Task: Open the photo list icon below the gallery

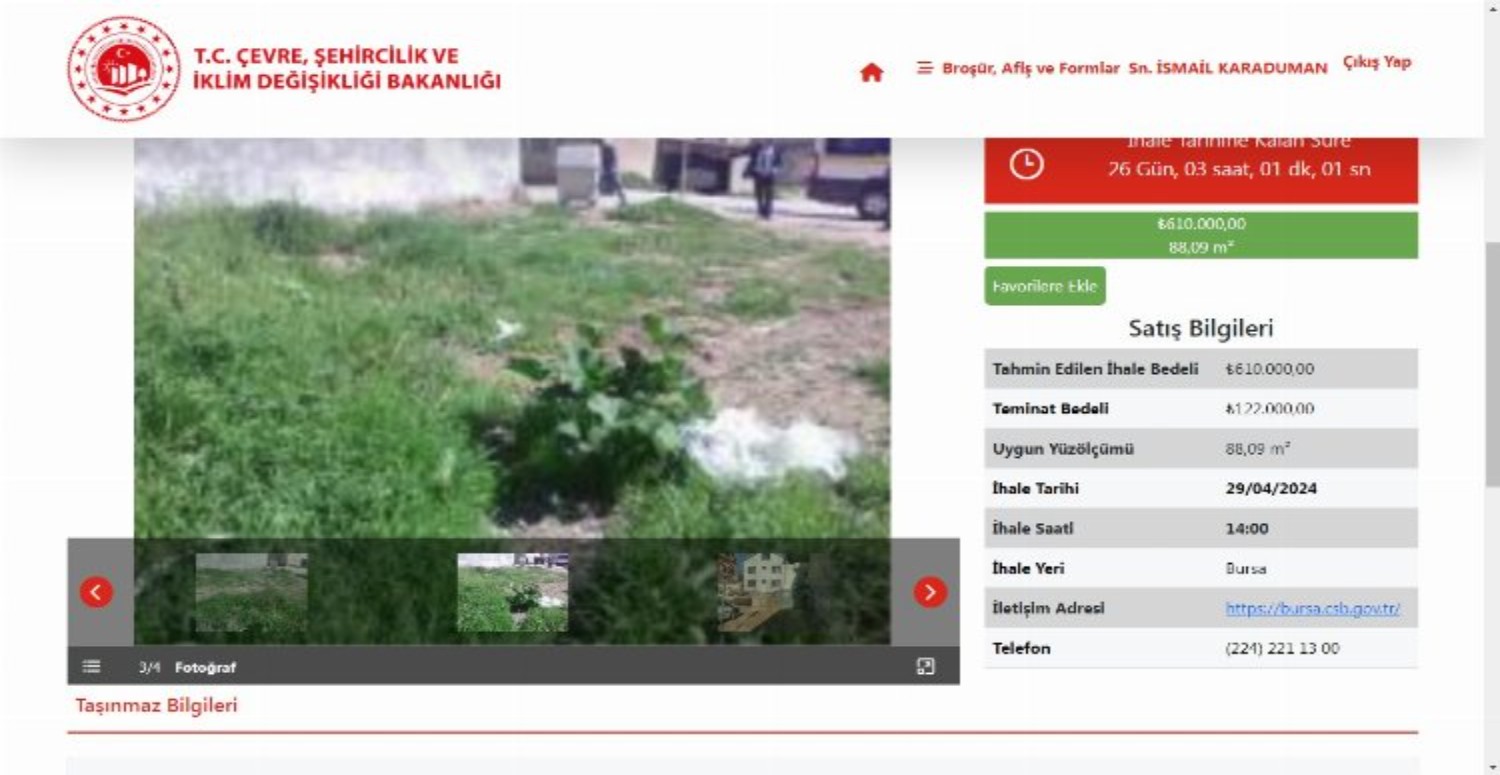Action: click(x=92, y=665)
